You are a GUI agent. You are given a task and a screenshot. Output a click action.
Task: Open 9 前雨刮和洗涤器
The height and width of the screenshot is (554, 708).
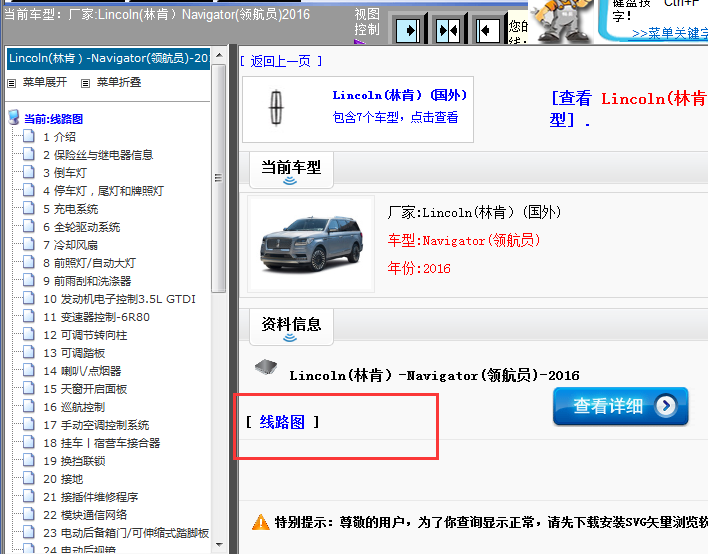pos(87,281)
